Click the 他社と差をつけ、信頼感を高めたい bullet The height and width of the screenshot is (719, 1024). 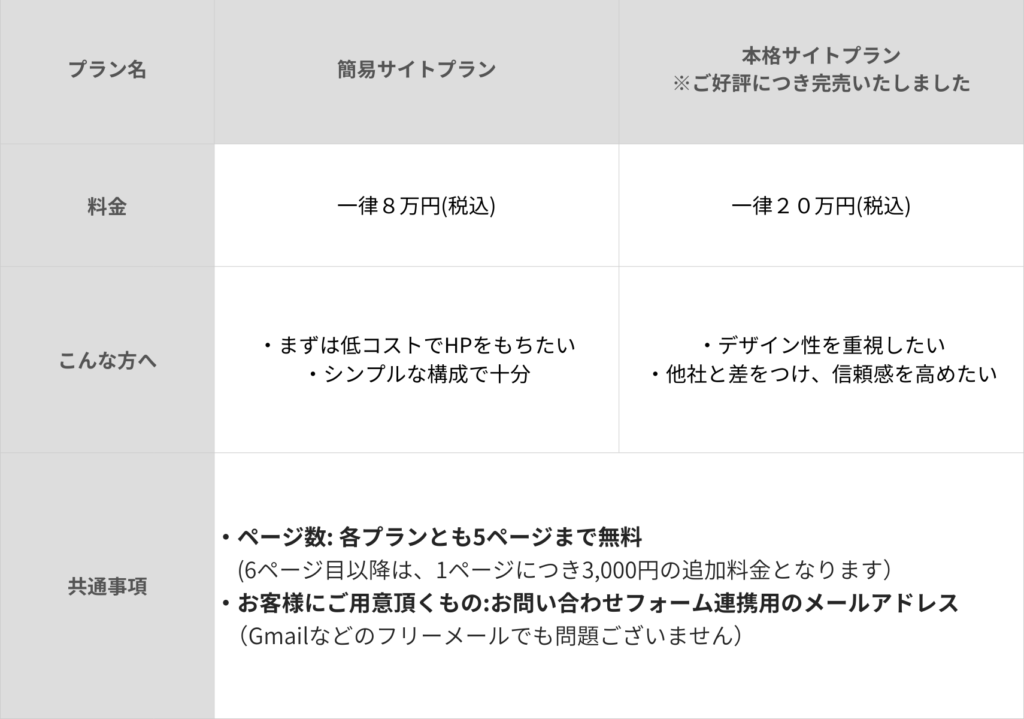(823, 375)
